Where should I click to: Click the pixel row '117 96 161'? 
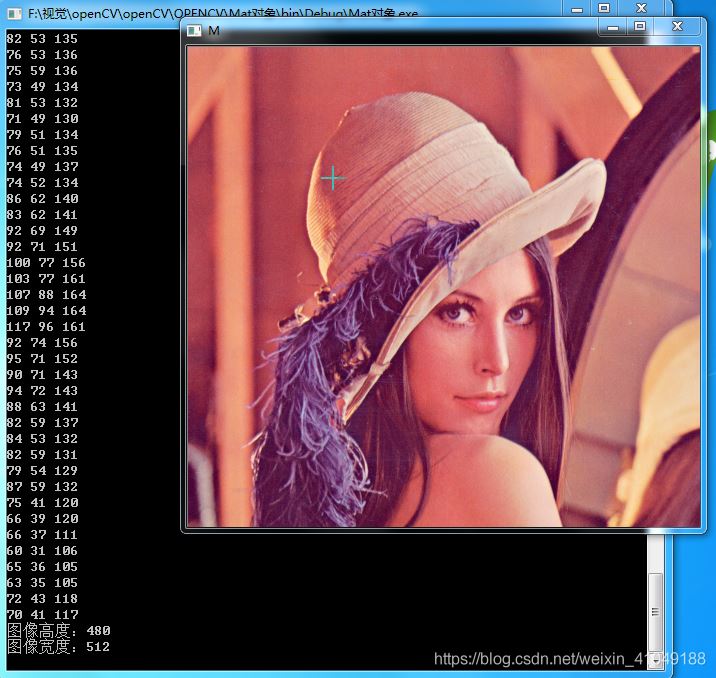tap(46, 326)
